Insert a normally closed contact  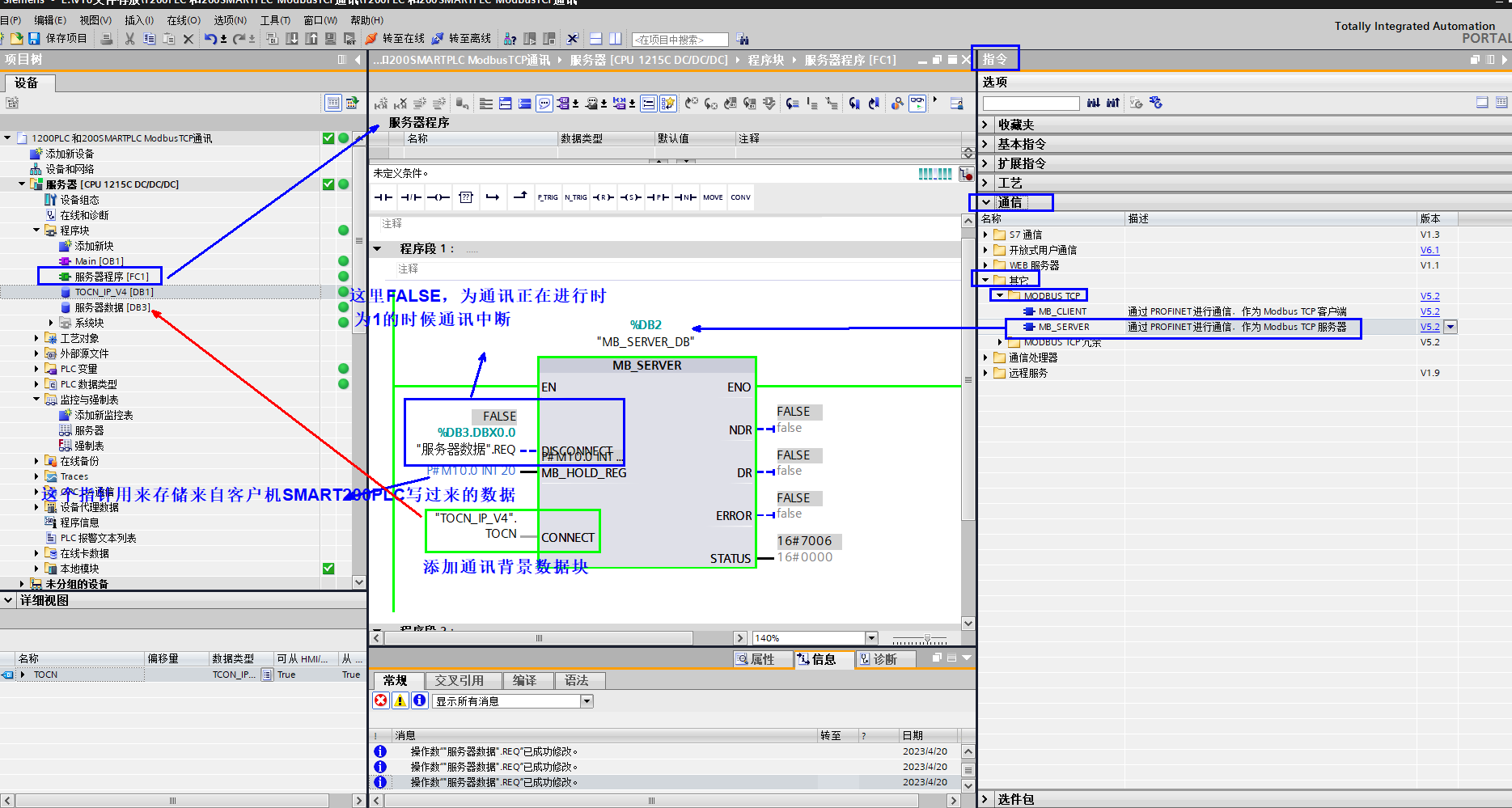[x=410, y=197]
